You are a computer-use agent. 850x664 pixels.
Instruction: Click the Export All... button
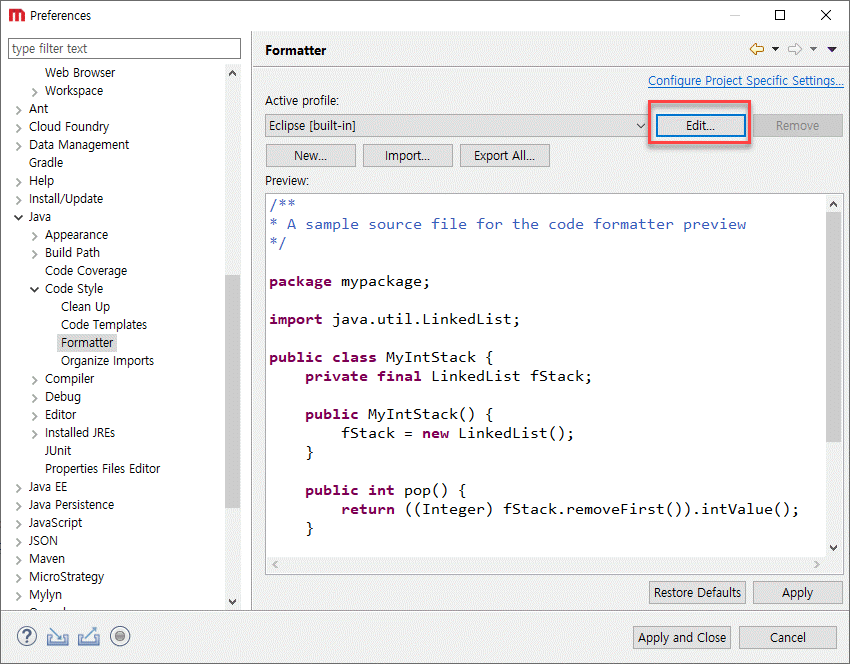coord(505,156)
